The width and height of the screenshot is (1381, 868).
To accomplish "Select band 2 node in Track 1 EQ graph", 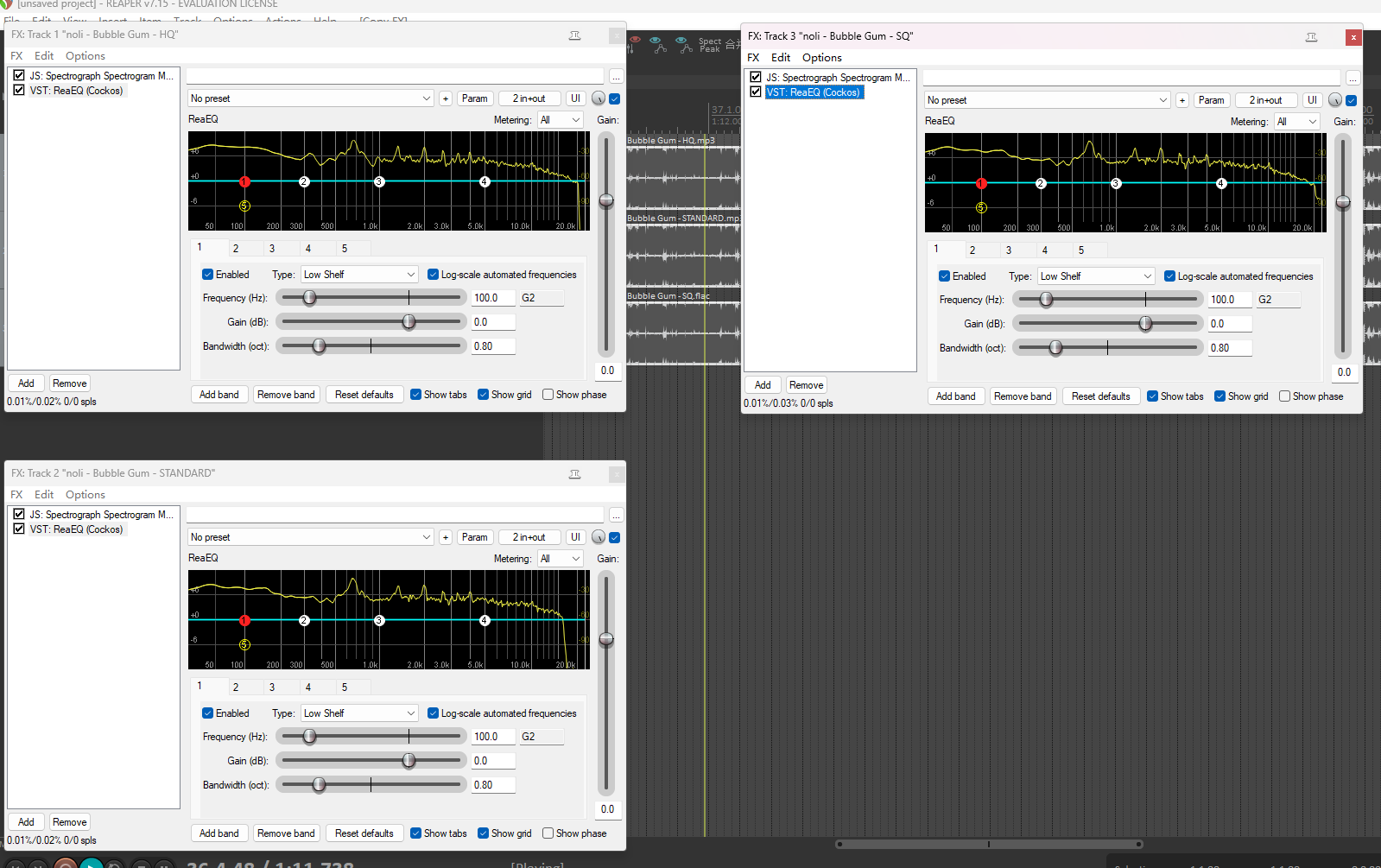I will click(x=304, y=181).
